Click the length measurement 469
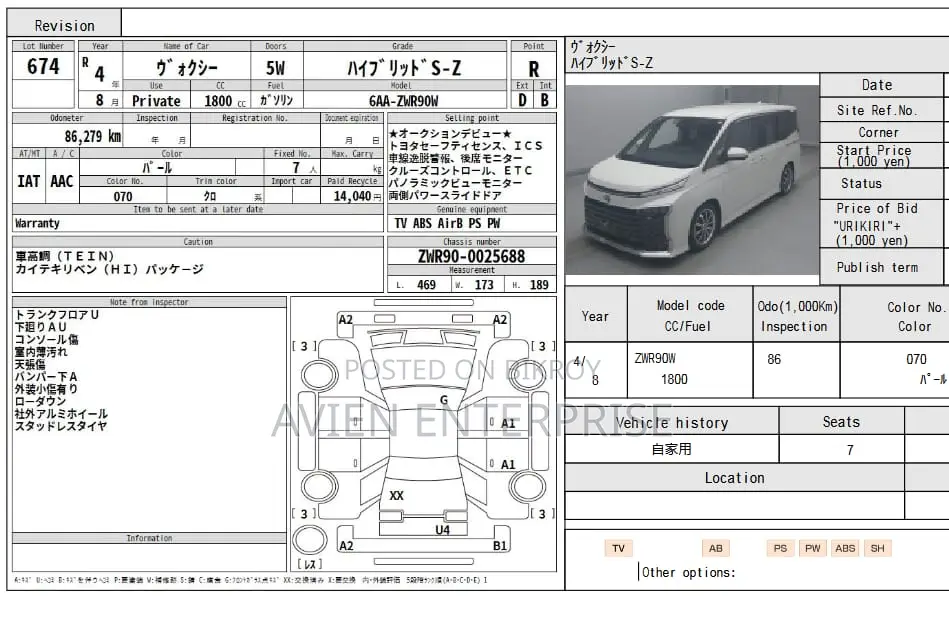 click(426, 285)
